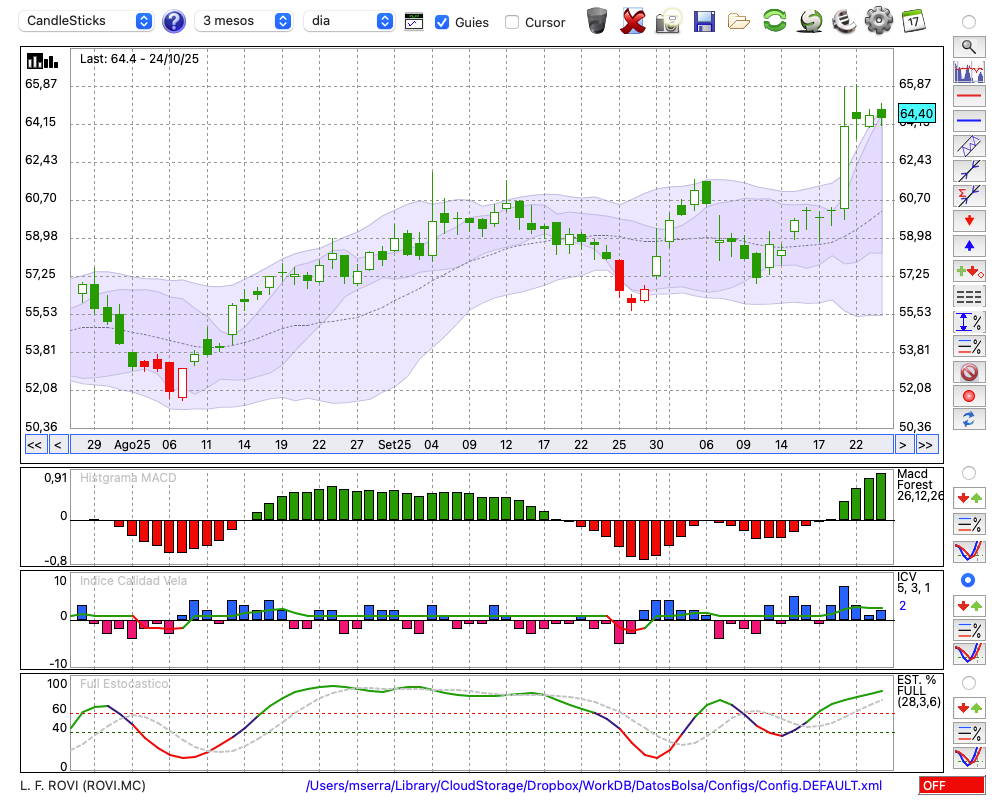The height and width of the screenshot is (800, 1000).
Task: Toggle the red OFF switch at bottom right
Action: tap(952, 785)
